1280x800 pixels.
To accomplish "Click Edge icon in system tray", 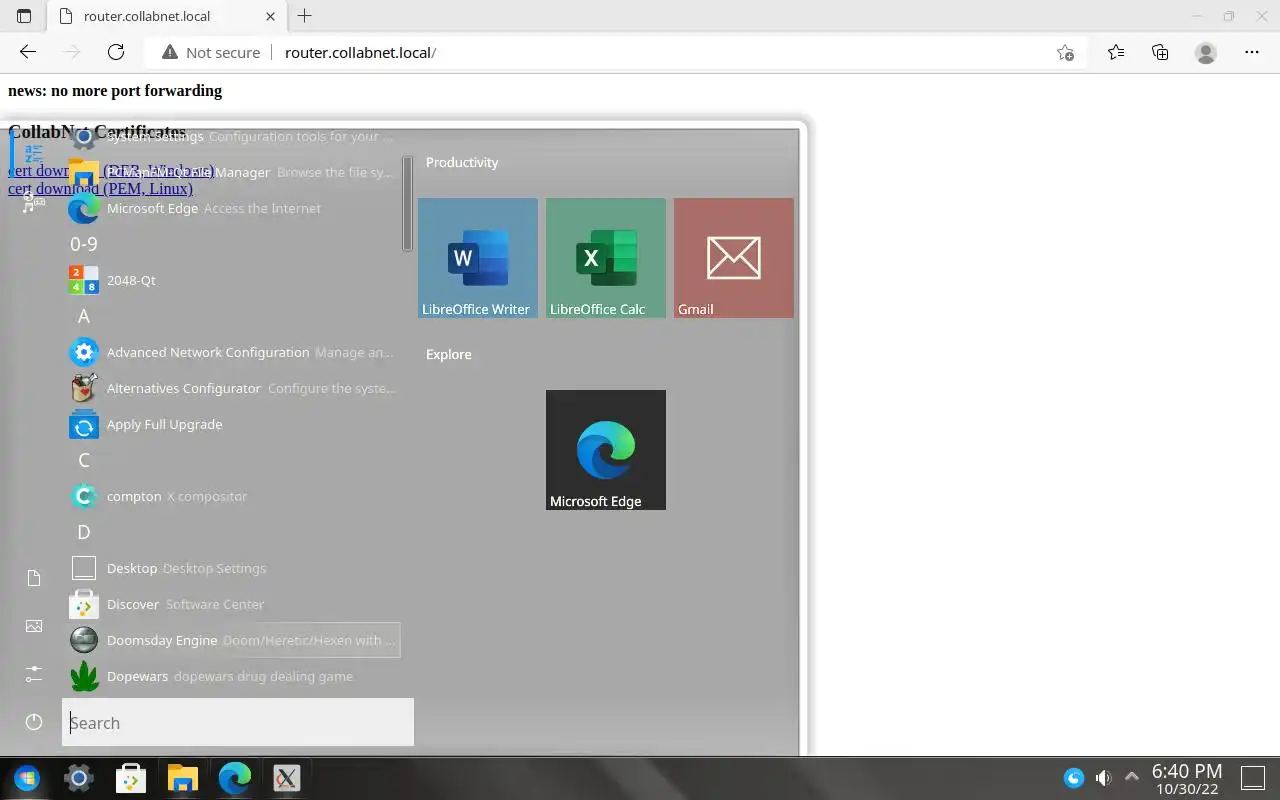I will click(1074, 778).
